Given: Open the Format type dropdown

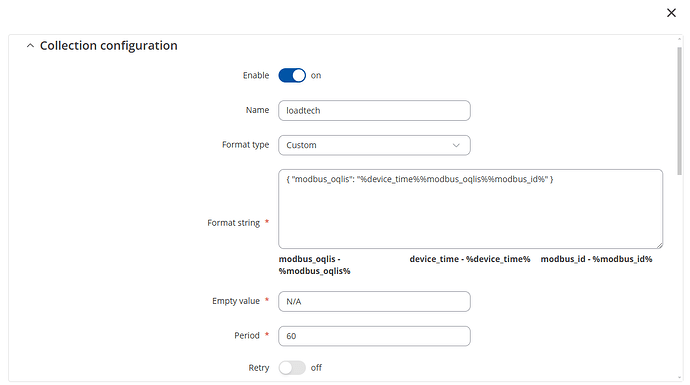Looking at the screenshot, I should [x=374, y=145].
